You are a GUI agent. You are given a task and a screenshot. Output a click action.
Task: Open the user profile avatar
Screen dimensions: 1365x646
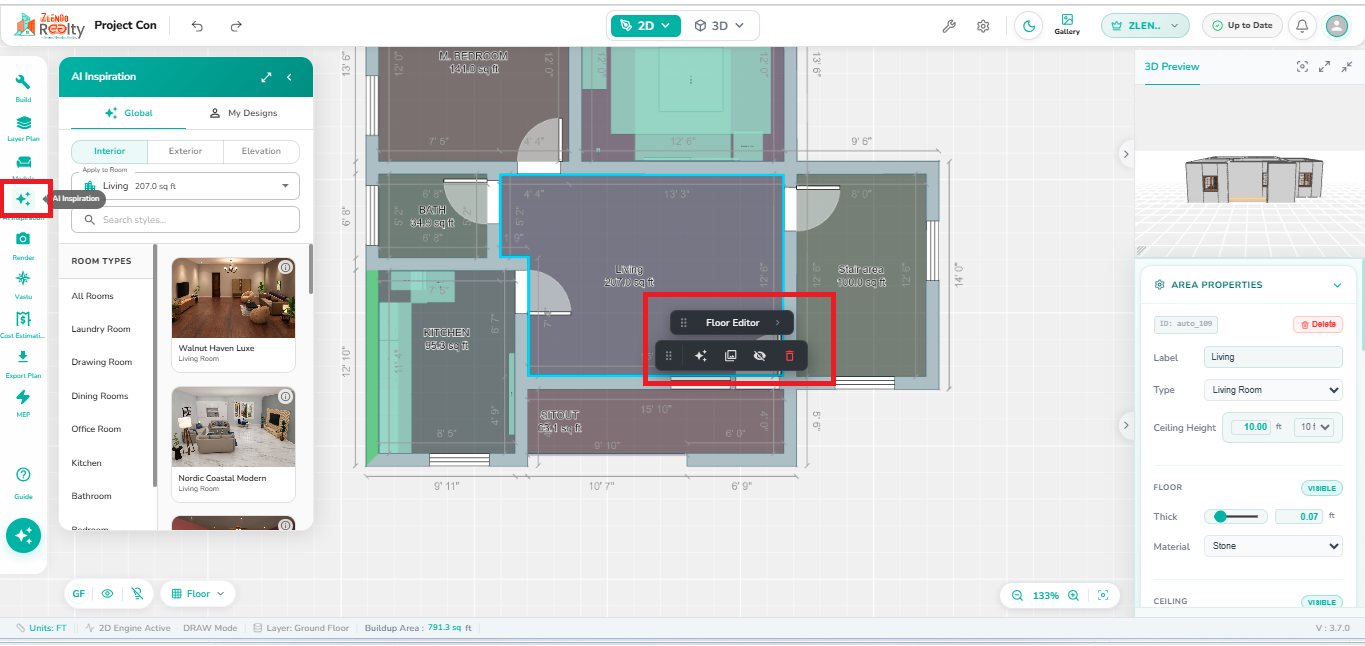click(1337, 26)
